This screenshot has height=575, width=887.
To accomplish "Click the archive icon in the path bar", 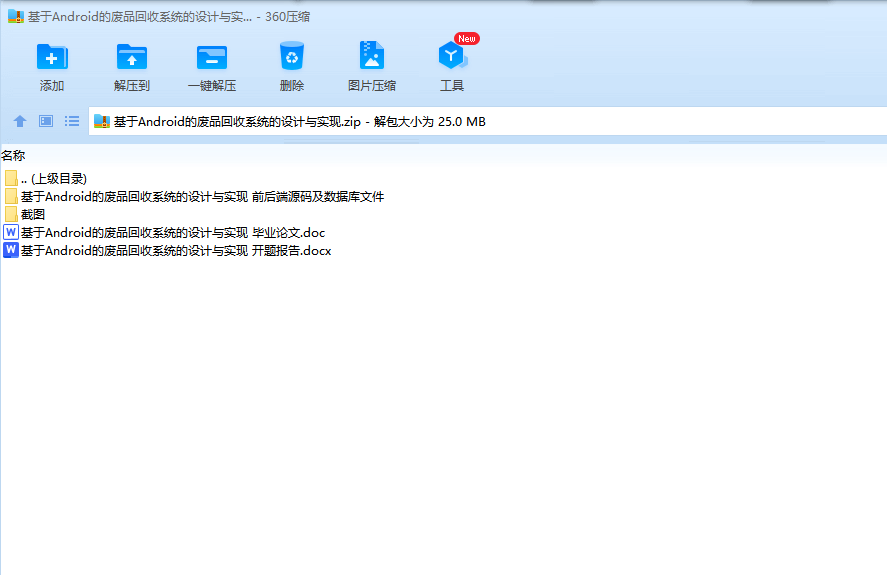I will click(x=102, y=121).
